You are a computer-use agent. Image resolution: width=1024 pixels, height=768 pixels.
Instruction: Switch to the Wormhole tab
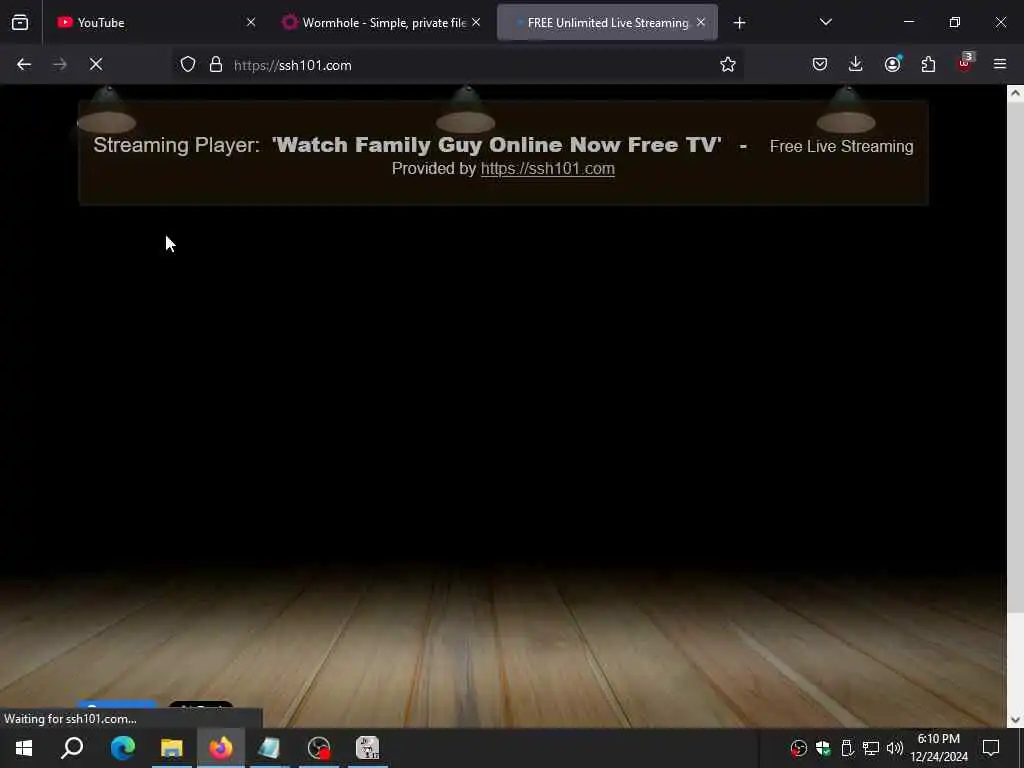382,23
